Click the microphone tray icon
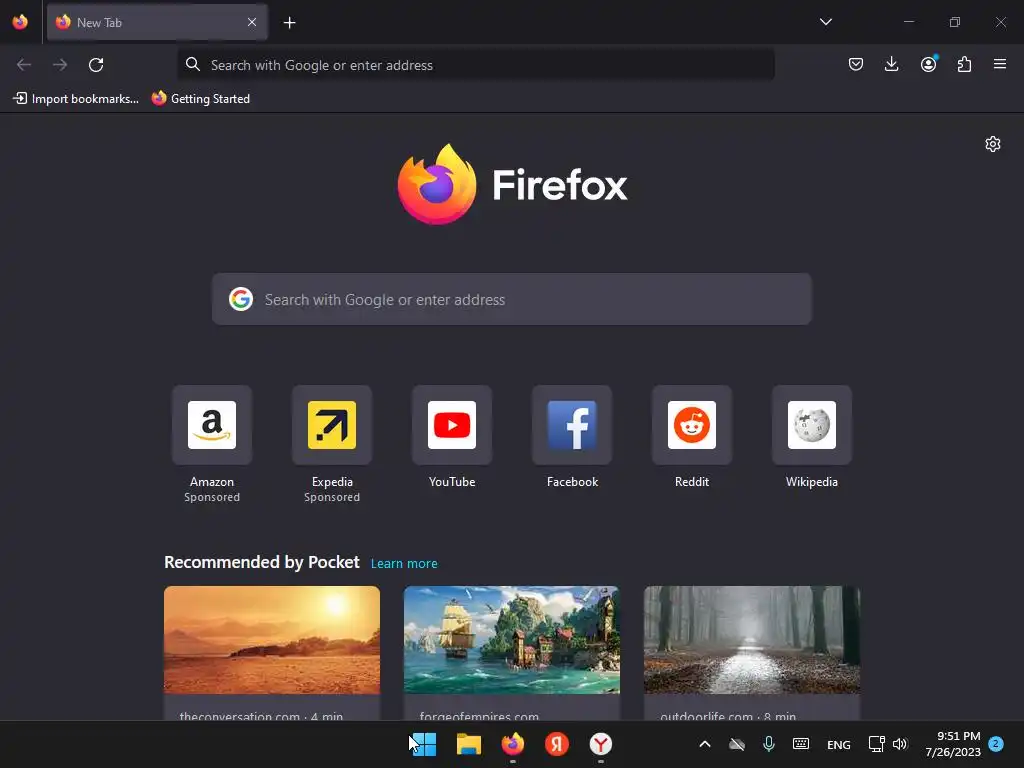 coord(769,744)
